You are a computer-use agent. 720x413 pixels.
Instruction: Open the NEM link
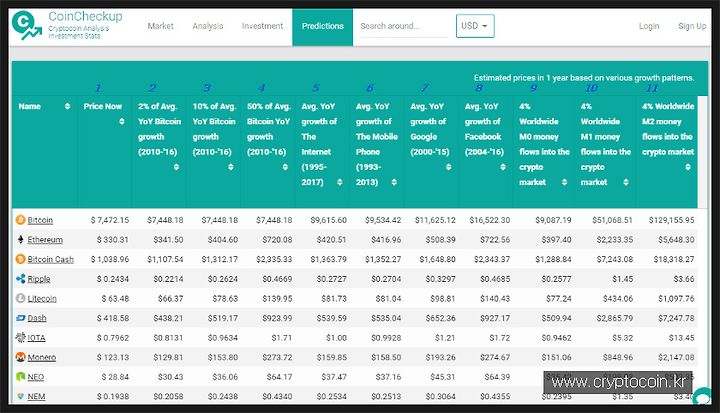[x=36, y=396]
